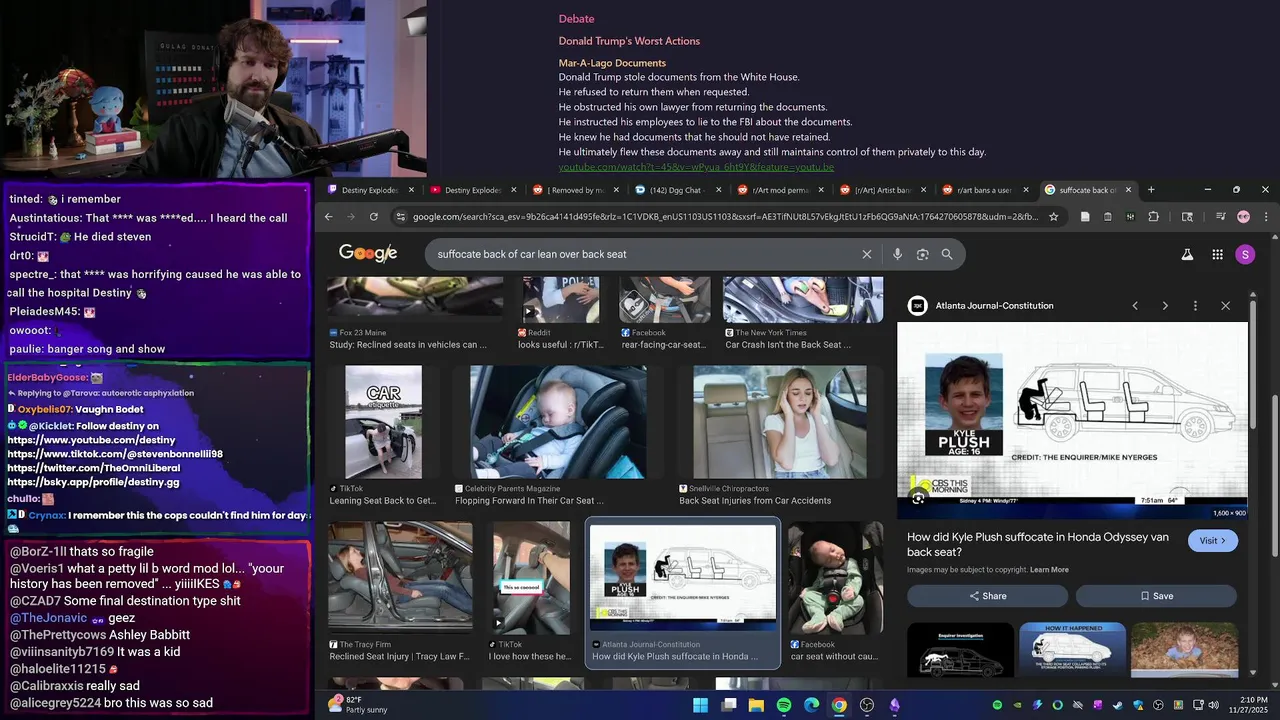Screen dimensions: 1280x720
Task: Open Back Seat Injuries chiropractor image
Action: [x=780, y=422]
